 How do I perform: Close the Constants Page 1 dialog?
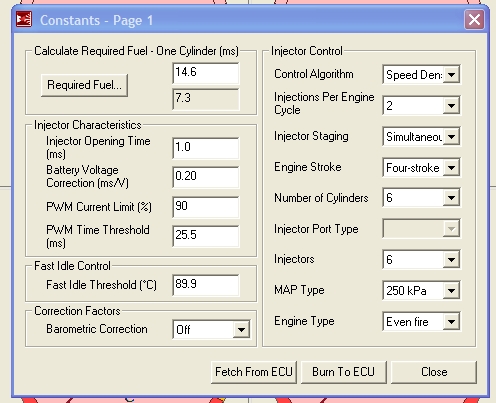(474, 20)
